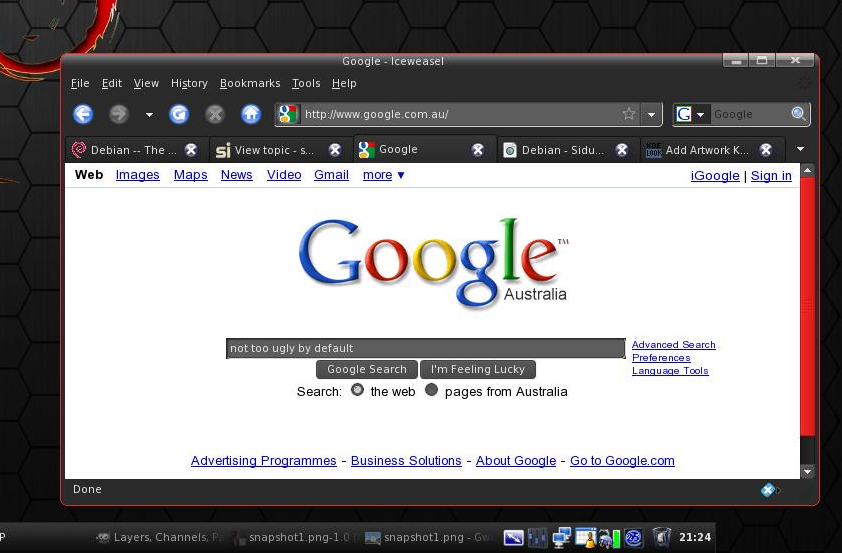The image size is (842, 553).
Task: Open the Edit menu
Action: click(112, 83)
